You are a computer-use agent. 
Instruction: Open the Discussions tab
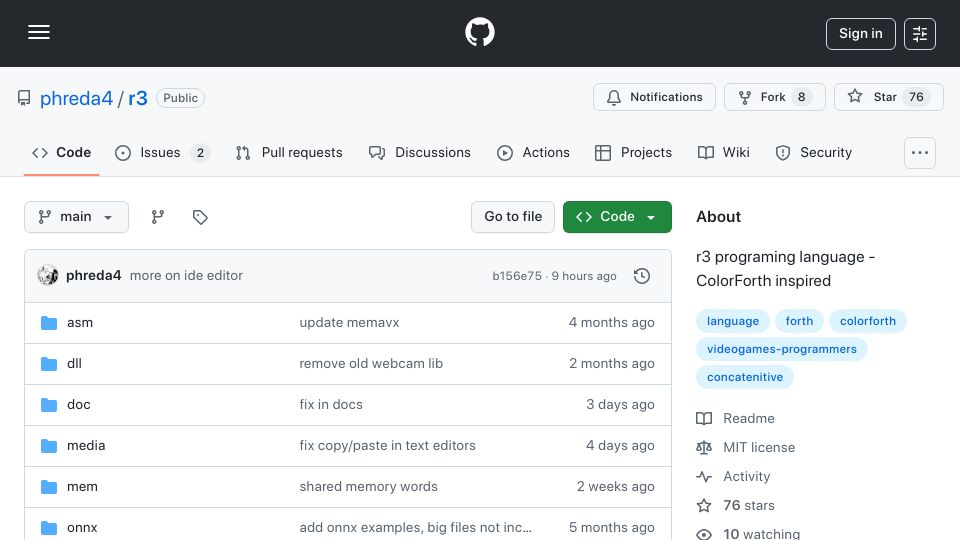click(x=419, y=152)
